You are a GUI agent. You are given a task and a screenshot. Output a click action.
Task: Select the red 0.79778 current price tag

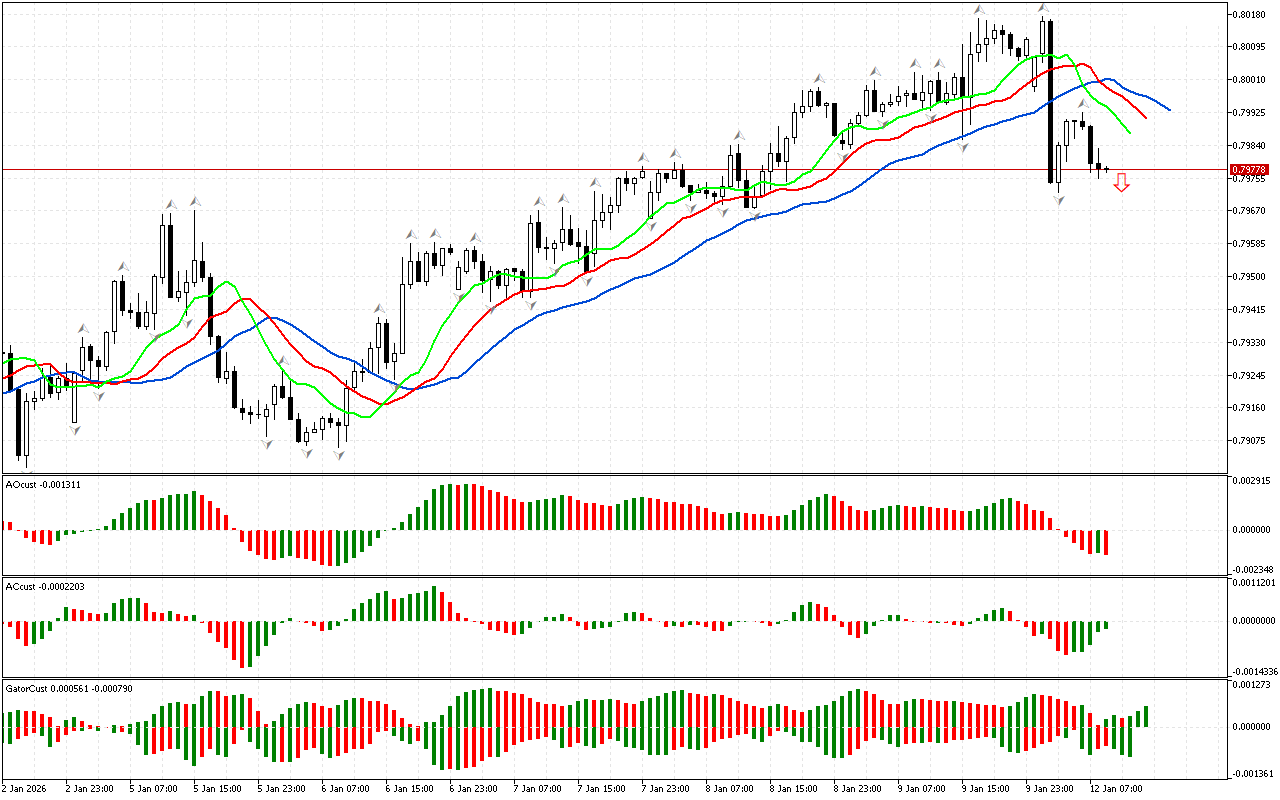click(x=1249, y=170)
